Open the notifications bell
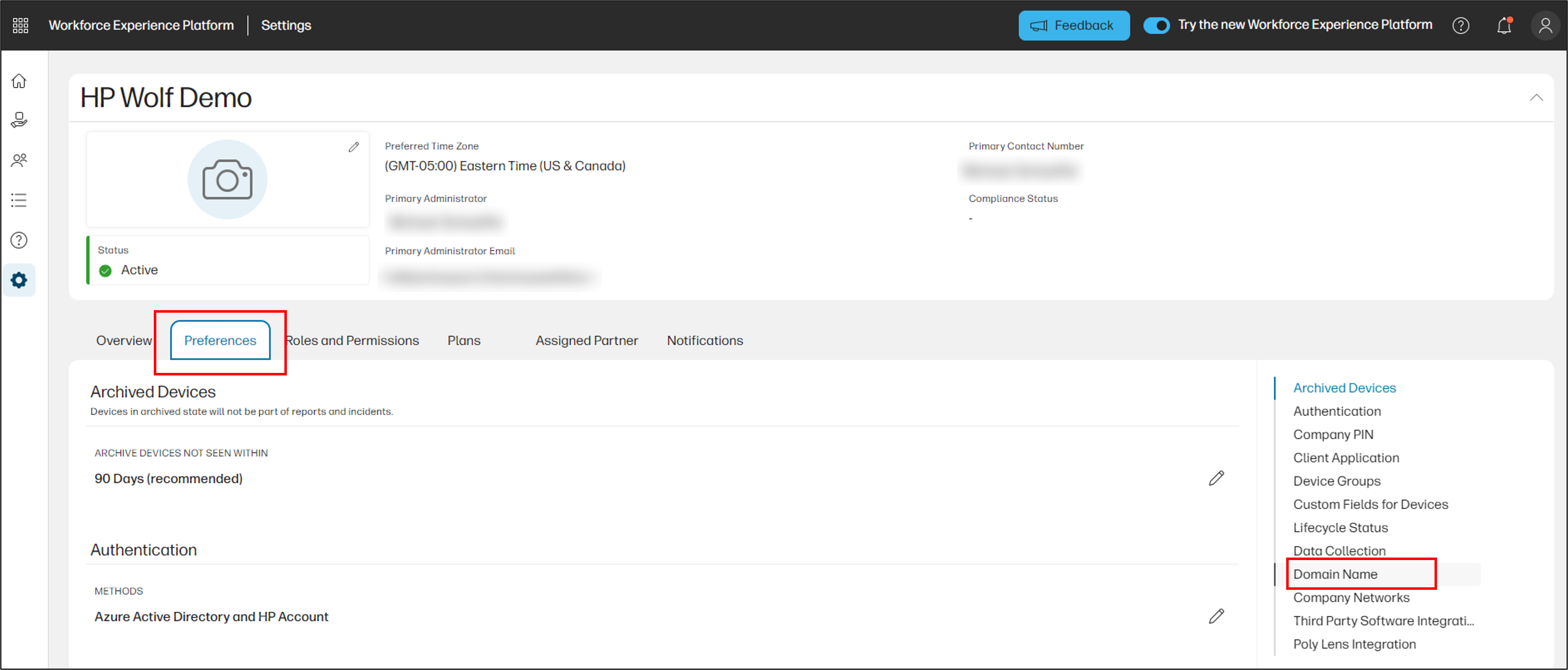 (1504, 25)
